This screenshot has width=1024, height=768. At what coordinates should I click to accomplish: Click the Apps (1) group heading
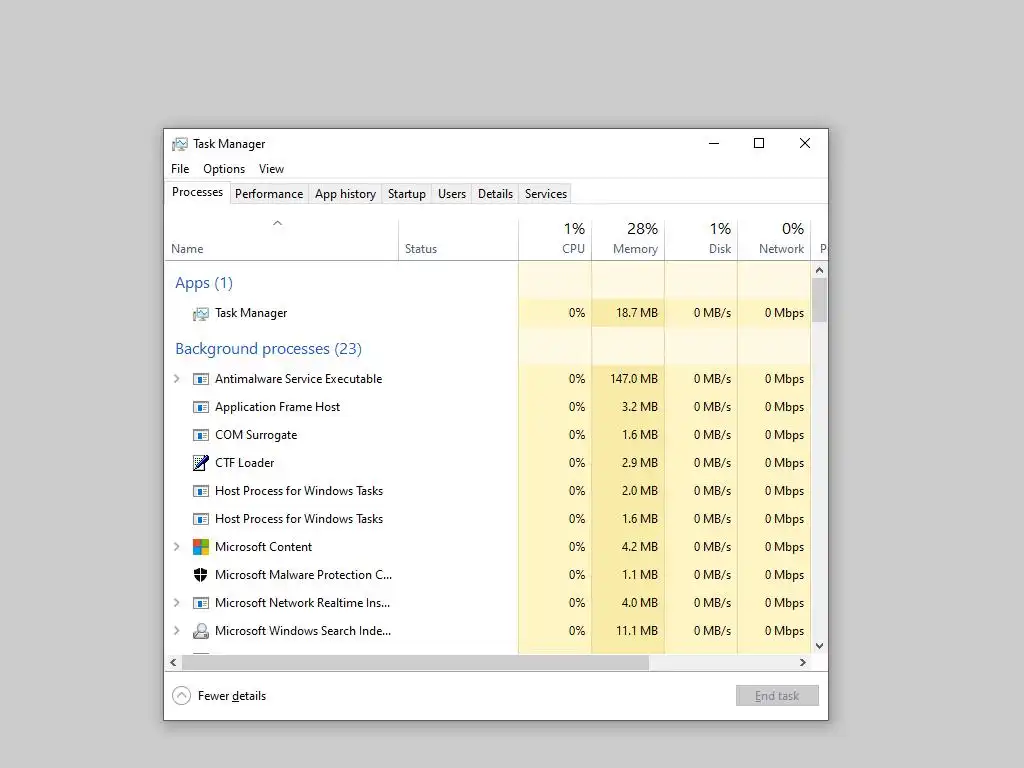(204, 283)
